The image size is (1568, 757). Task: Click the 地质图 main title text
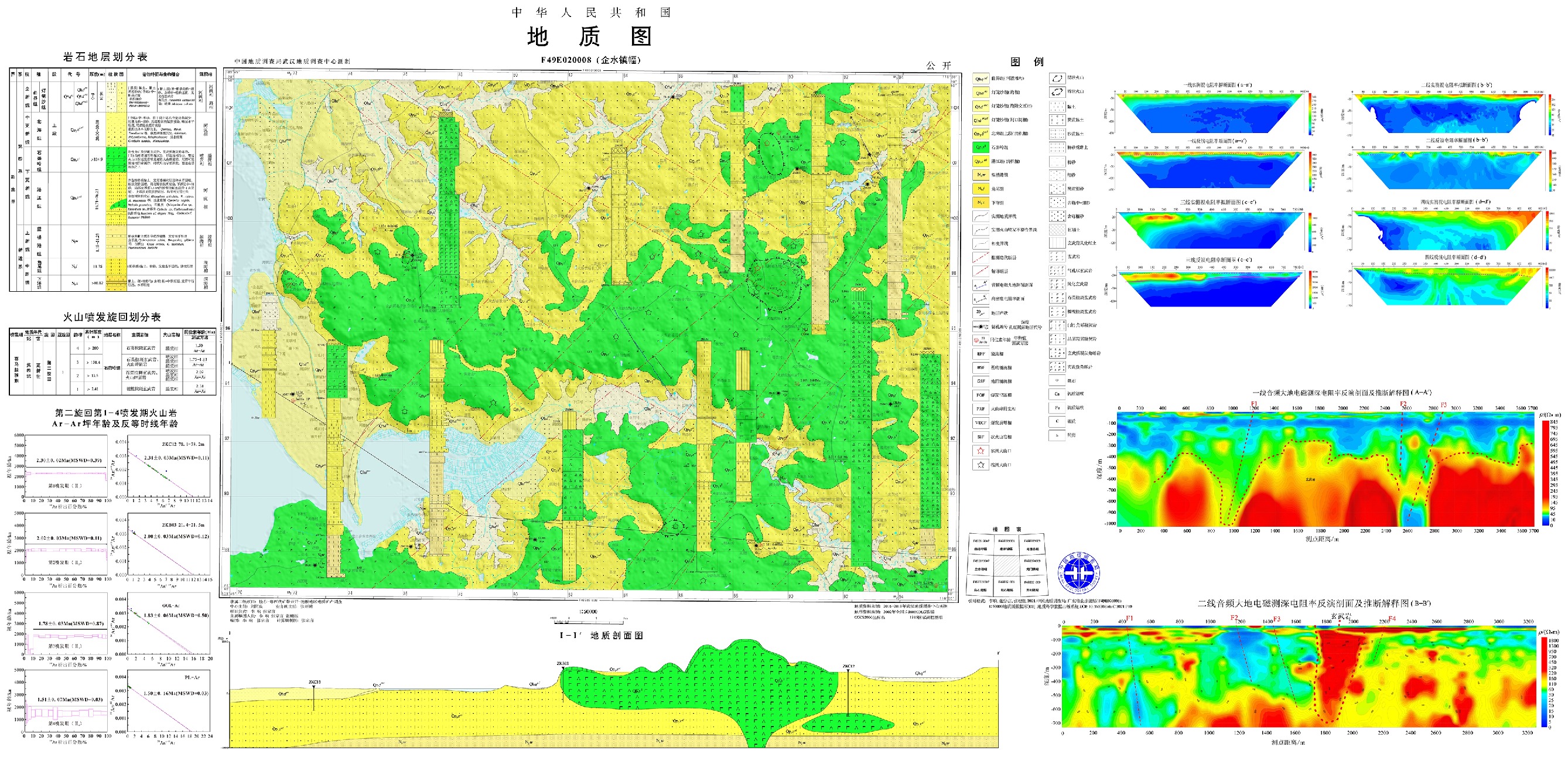coord(589,36)
